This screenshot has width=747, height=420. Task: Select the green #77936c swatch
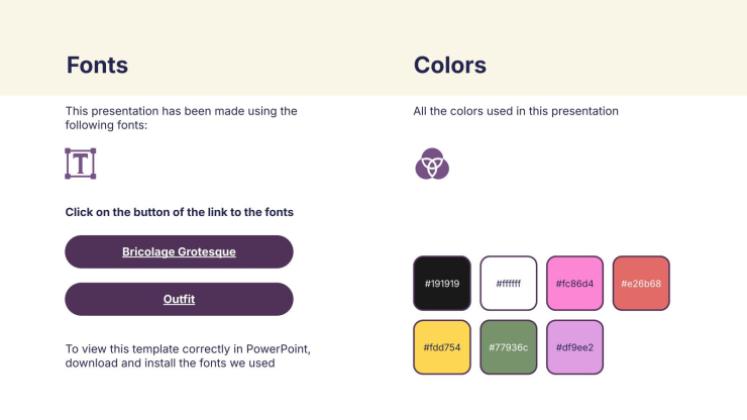click(508, 347)
